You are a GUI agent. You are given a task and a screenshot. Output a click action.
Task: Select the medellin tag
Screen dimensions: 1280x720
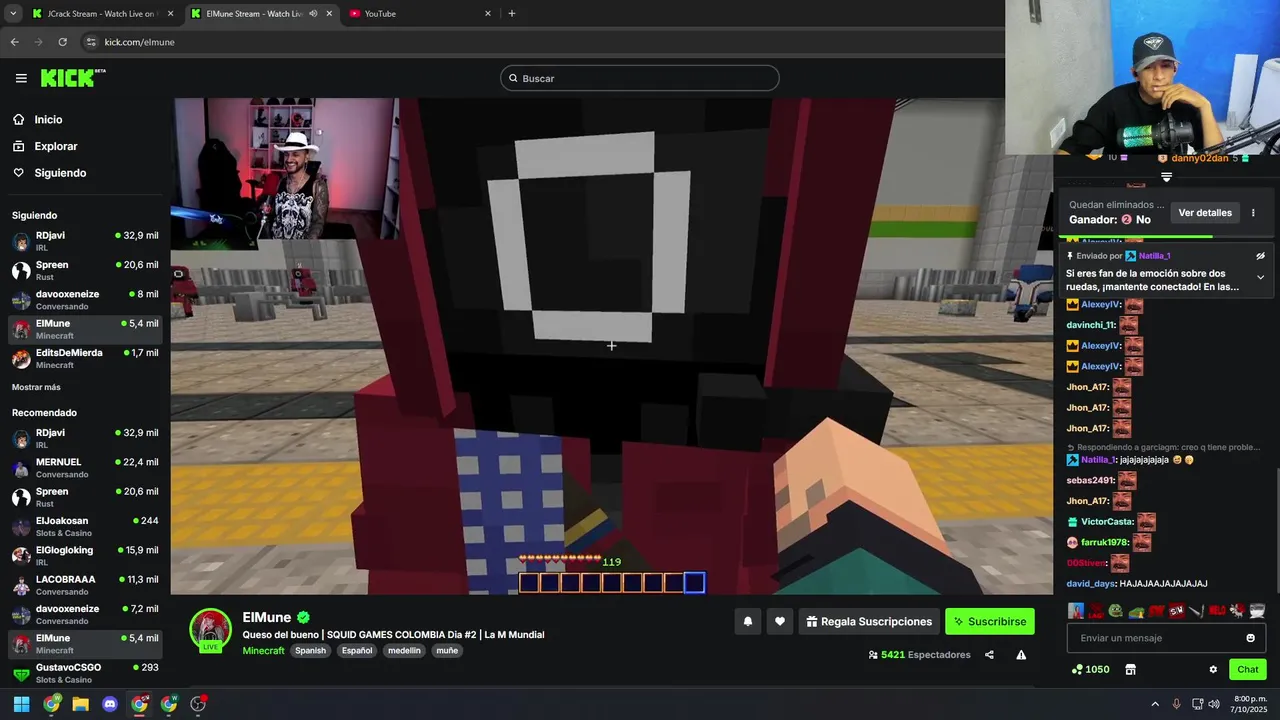point(404,651)
